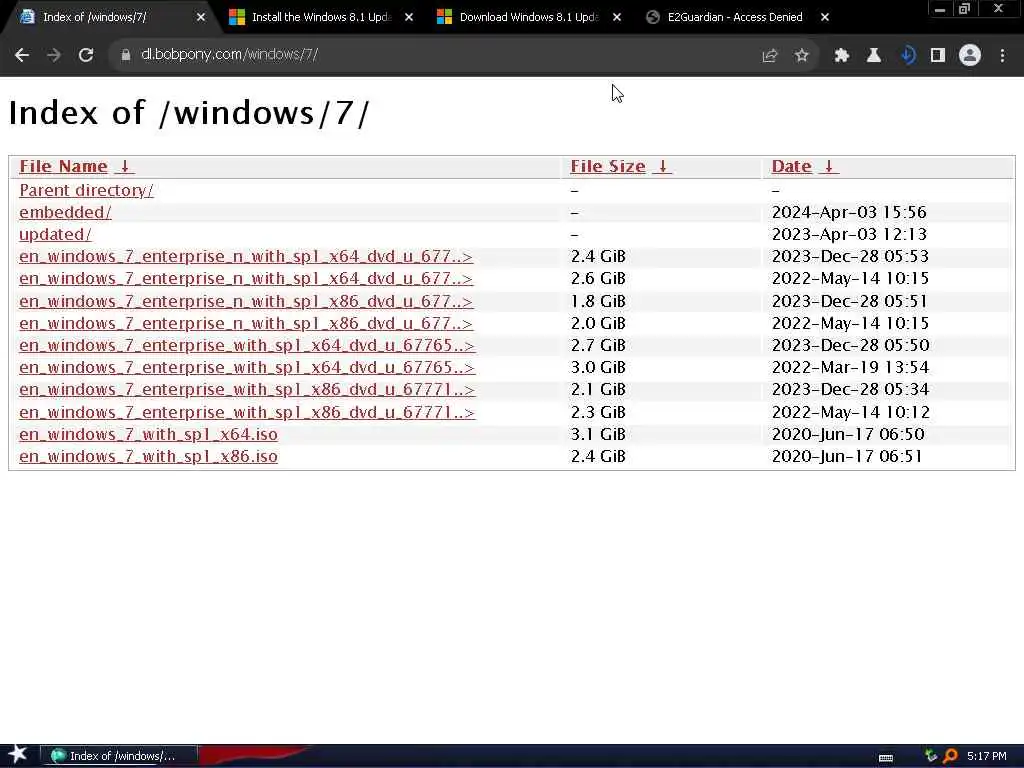1024x768 pixels.
Task: Click descending arrow next to File Name
Action: (x=125, y=167)
